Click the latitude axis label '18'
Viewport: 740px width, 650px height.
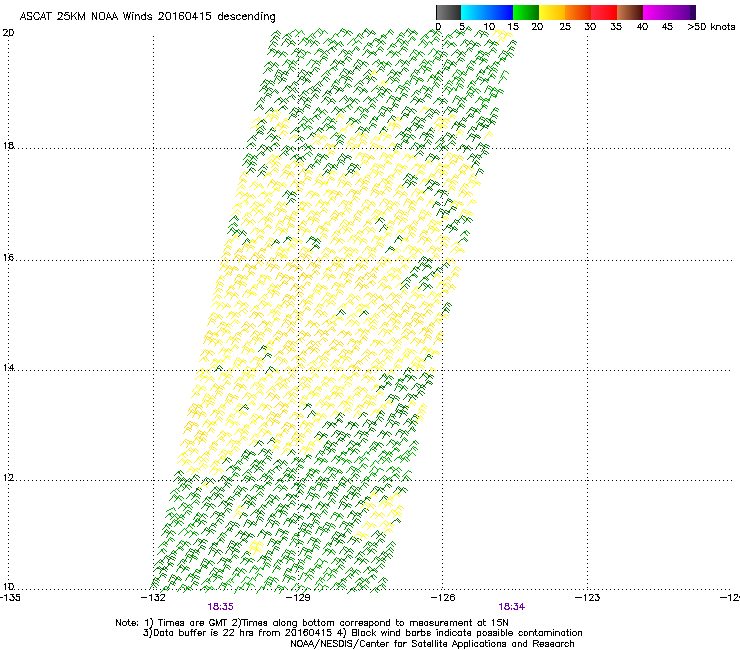click(8, 146)
